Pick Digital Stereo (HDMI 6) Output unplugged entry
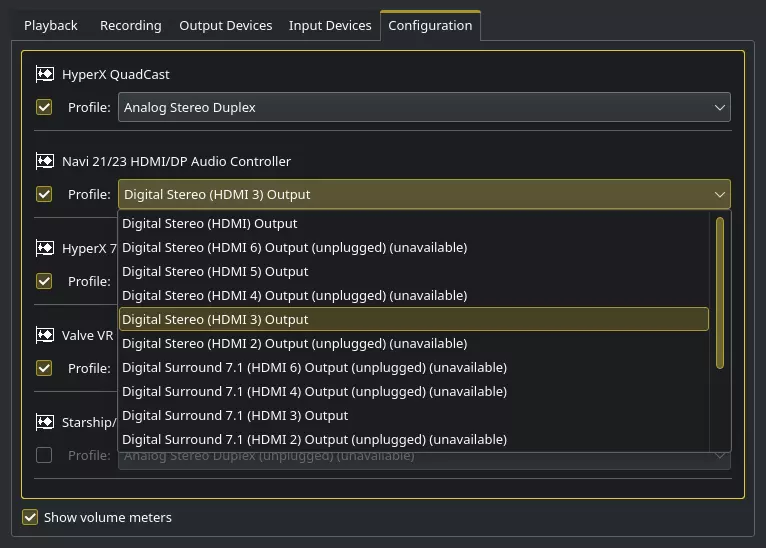Screen dimensions: 766x548 click(294, 248)
